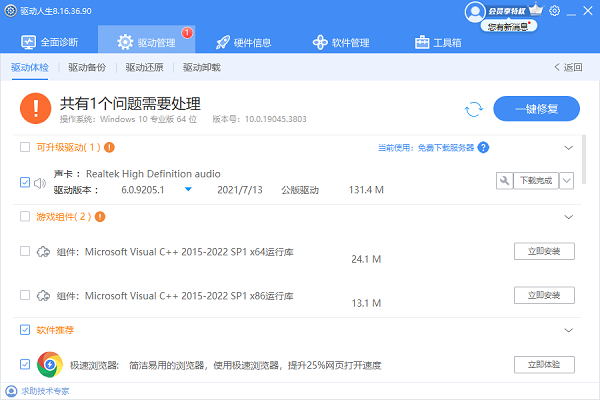Click the help question mark icon
Screen dimensions: 600x400
pyautogui.click(x=483, y=147)
